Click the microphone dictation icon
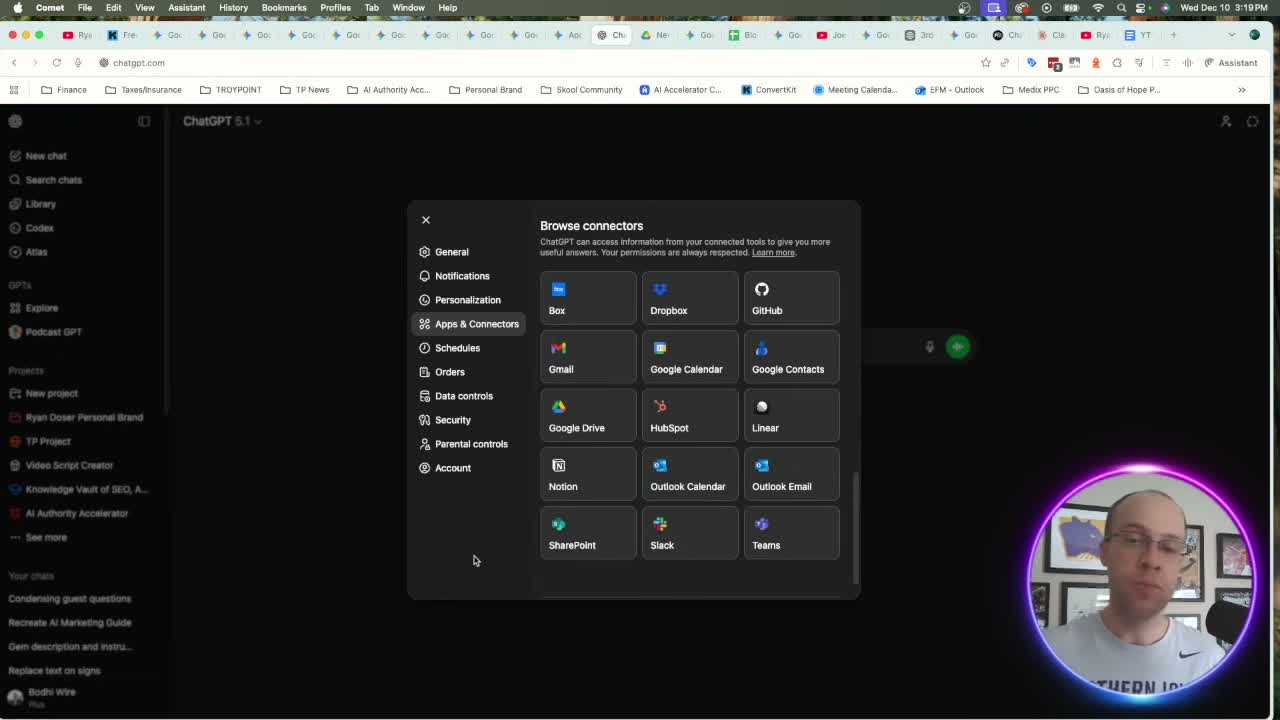Image resolution: width=1280 pixels, height=720 pixels. [x=929, y=347]
